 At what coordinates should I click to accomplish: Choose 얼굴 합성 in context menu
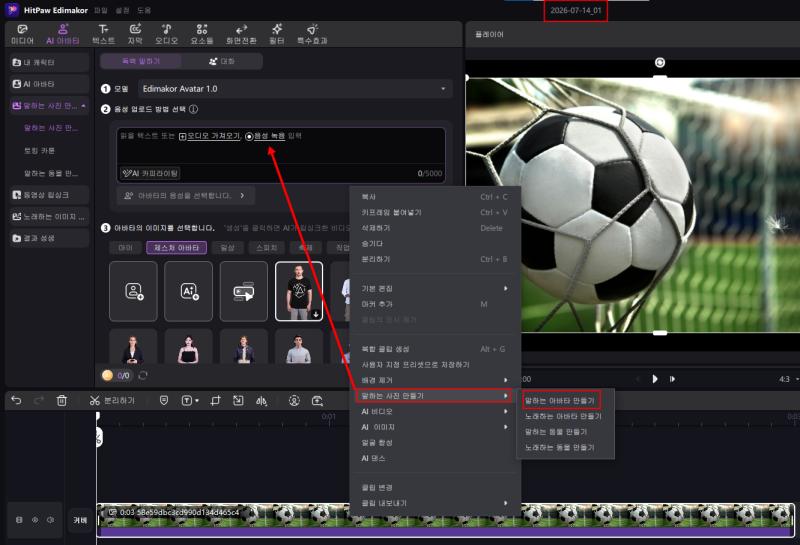[x=435, y=442]
